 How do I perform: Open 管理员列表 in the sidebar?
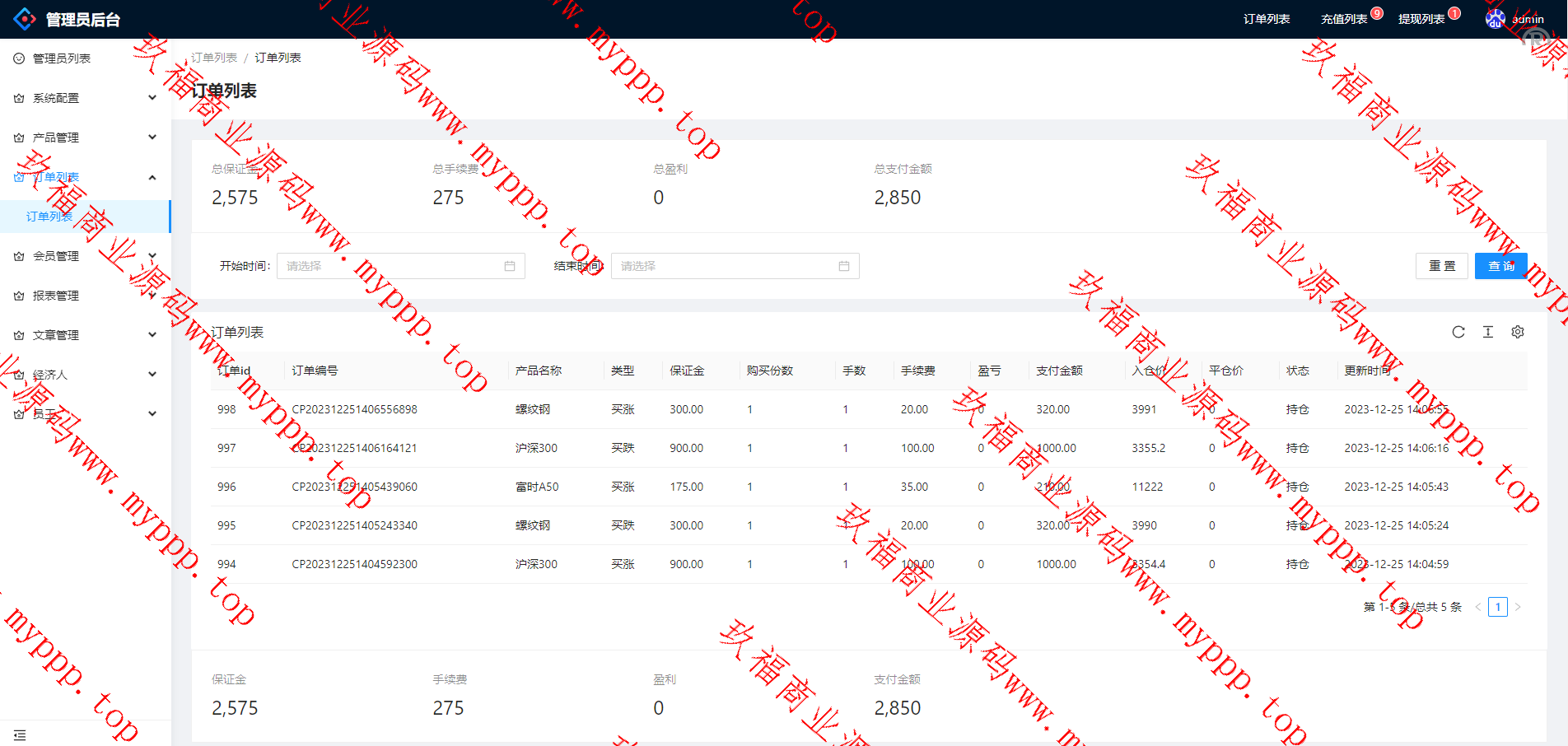62,58
